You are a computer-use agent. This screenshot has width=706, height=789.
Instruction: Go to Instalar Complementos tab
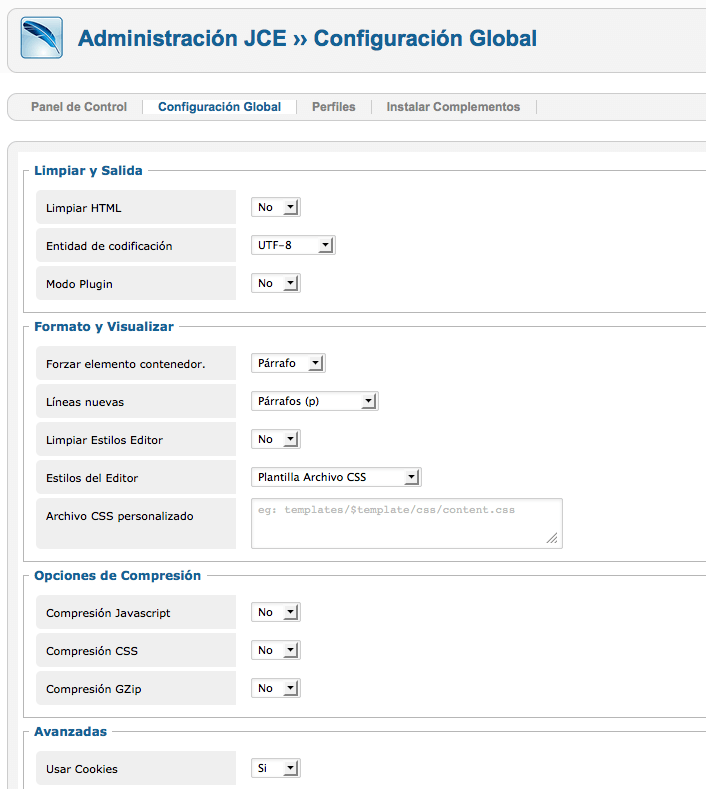(x=453, y=107)
